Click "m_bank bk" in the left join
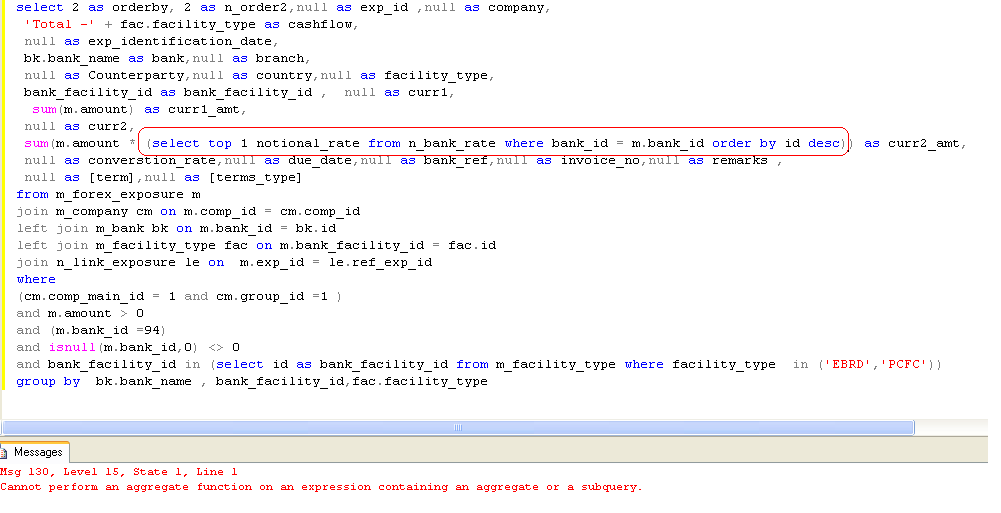Image resolution: width=1001 pixels, height=513 pixels. coord(132,228)
